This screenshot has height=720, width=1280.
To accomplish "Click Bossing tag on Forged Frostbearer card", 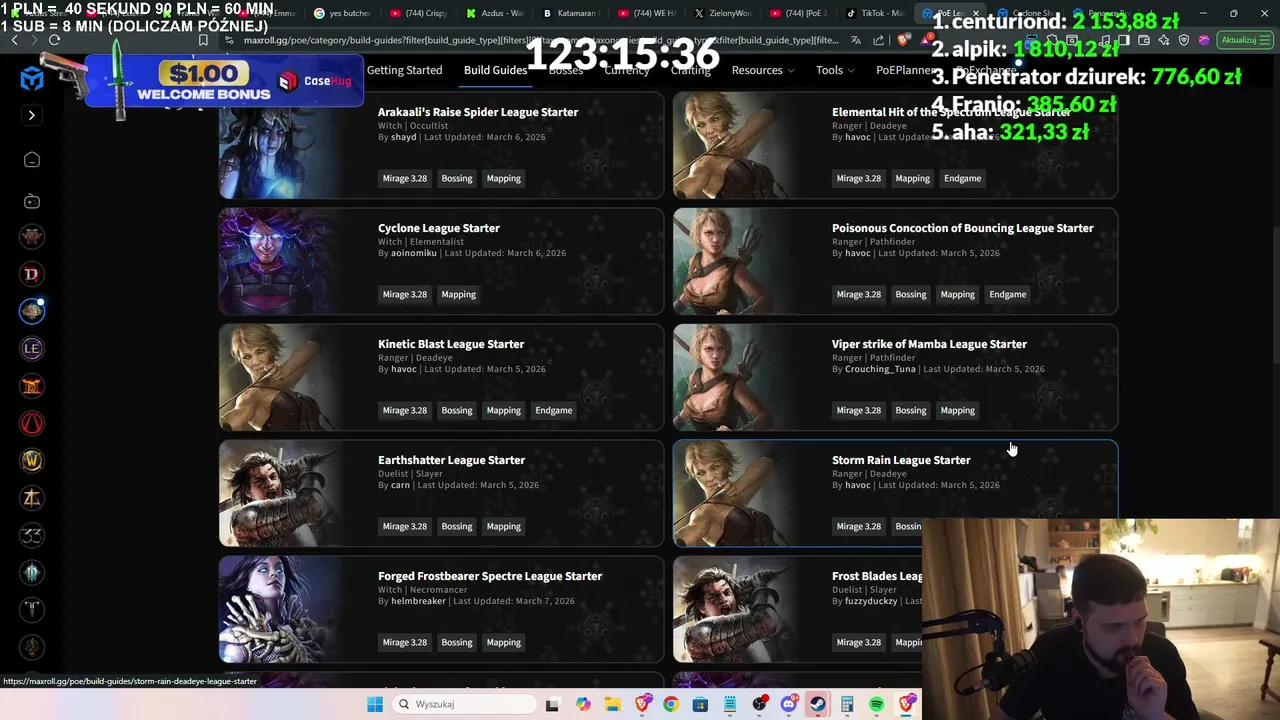I will pos(456,642).
